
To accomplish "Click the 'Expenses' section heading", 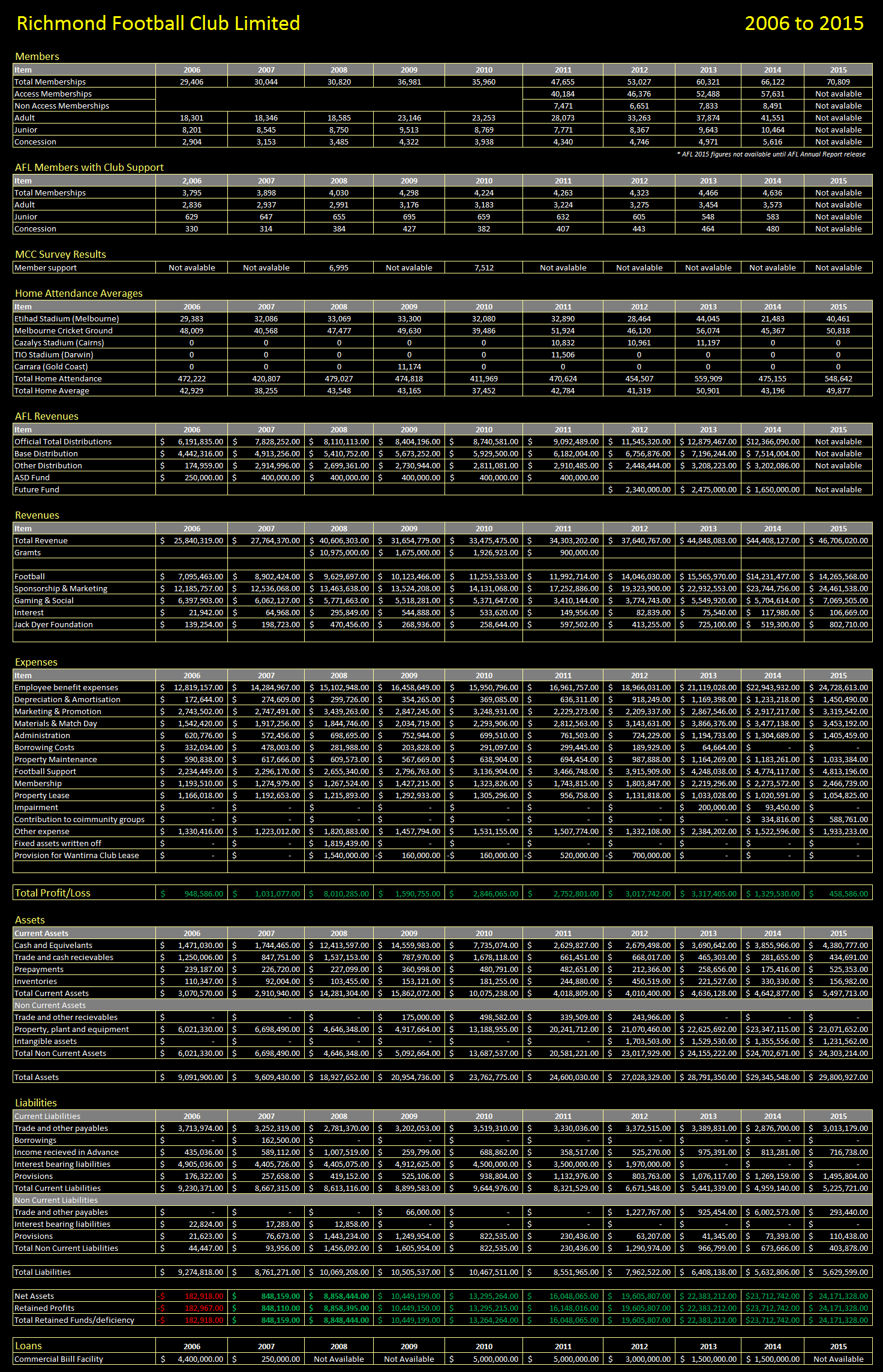I will pos(36,662).
